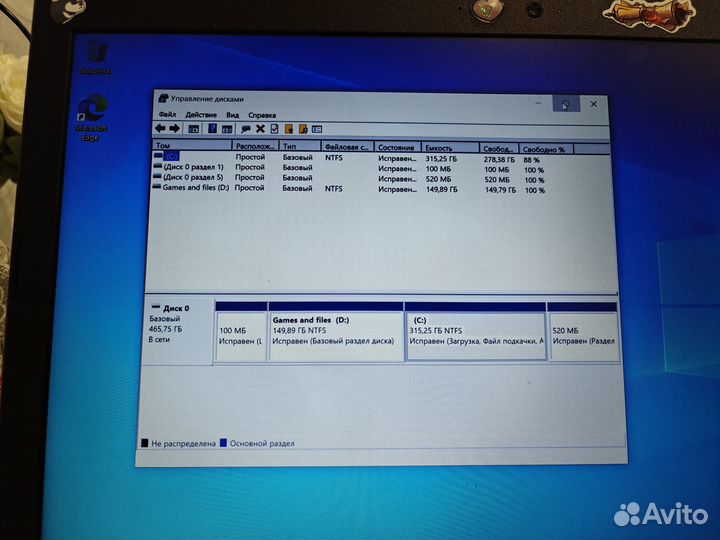Click the view settings list toolbar icon
The image size is (720, 540).
317,129
